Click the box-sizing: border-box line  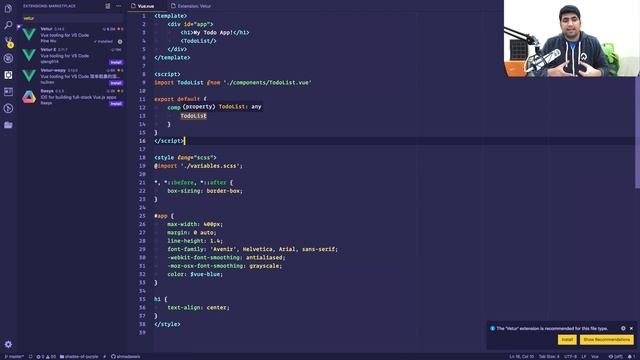[205, 191]
